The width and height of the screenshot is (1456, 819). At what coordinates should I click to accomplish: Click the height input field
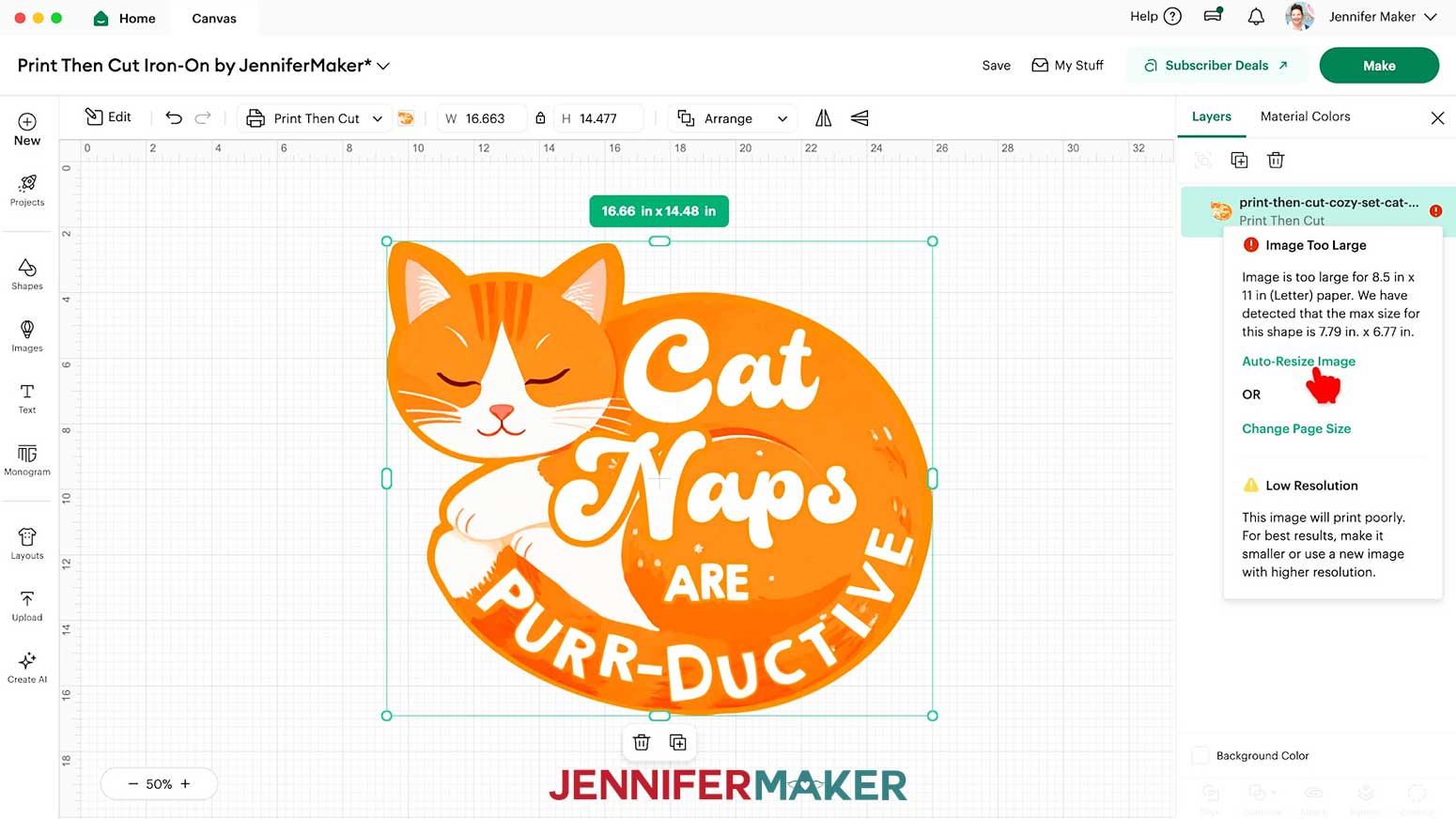click(599, 118)
